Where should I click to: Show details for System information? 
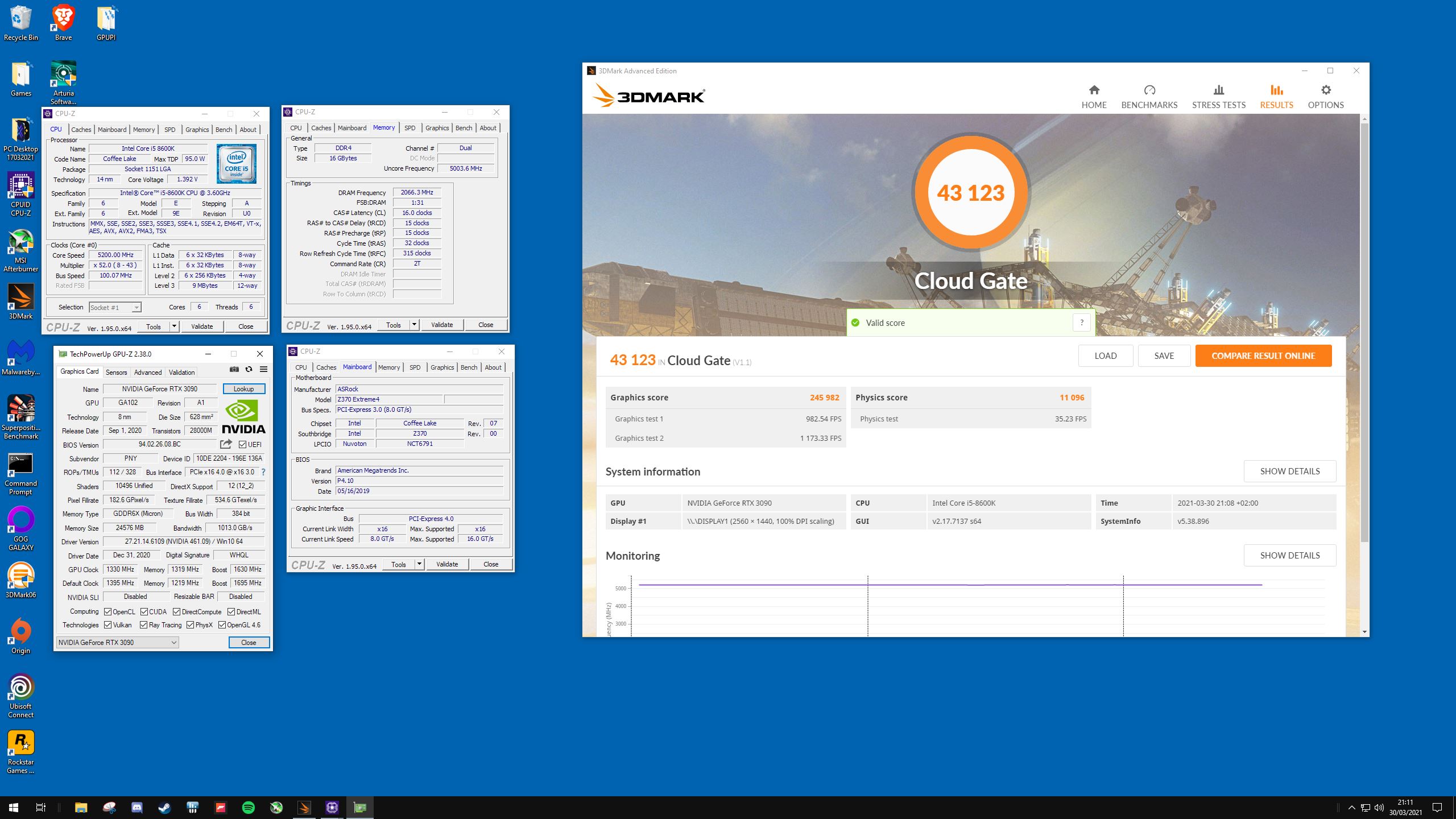tap(1290, 471)
